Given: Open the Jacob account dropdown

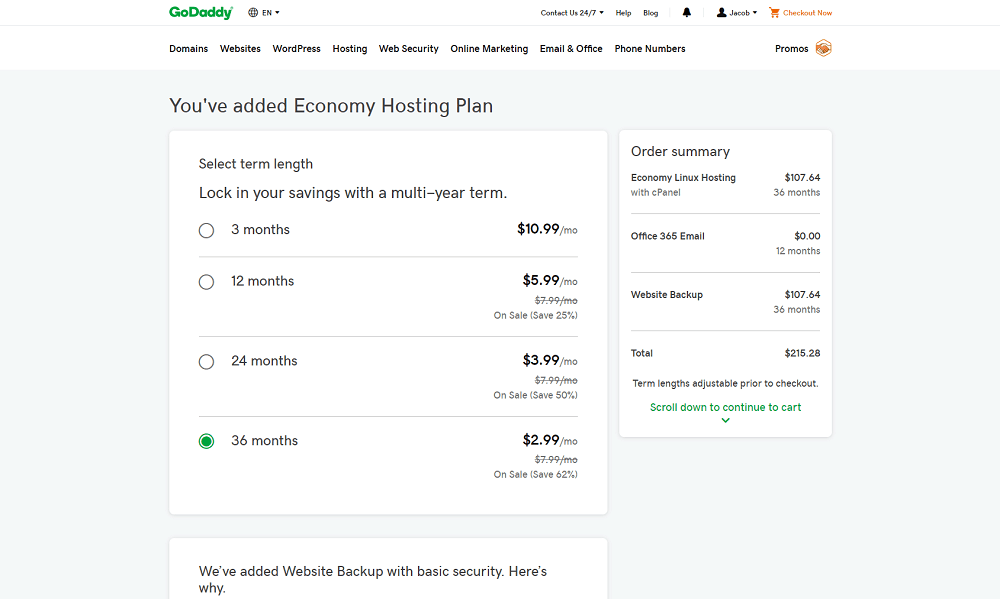Looking at the screenshot, I should click(743, 13).
